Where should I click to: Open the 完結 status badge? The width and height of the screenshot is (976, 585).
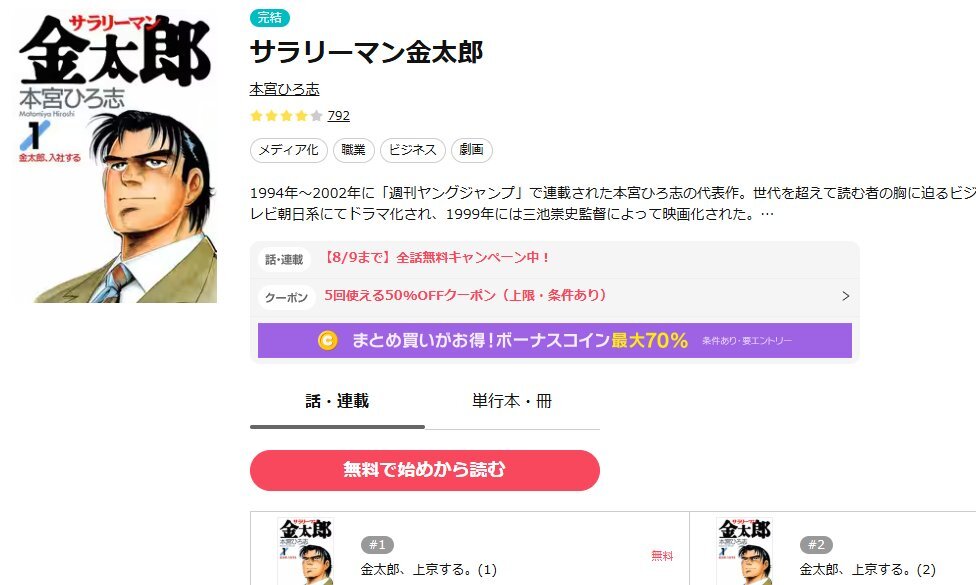(x=270, y=17)
